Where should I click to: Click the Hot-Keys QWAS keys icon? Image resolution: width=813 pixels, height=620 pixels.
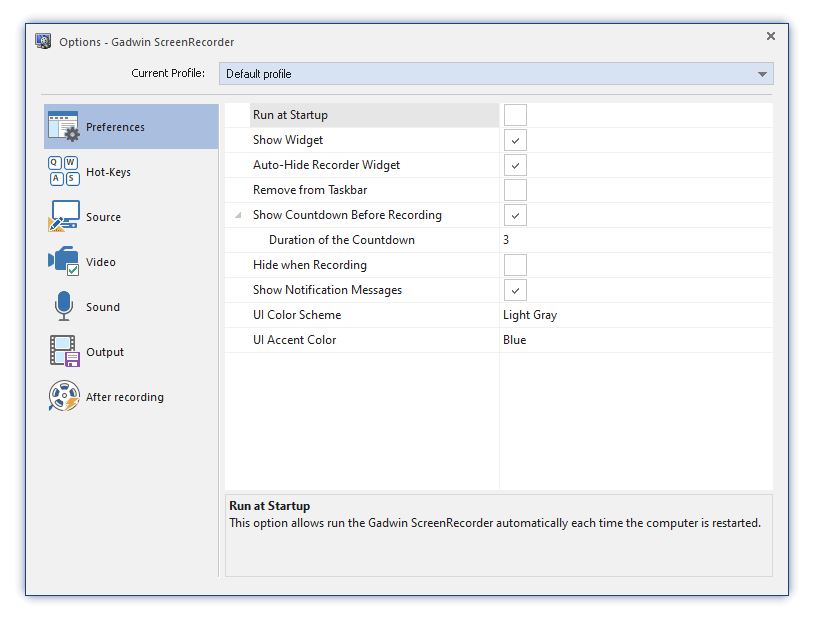click(63, 172)
